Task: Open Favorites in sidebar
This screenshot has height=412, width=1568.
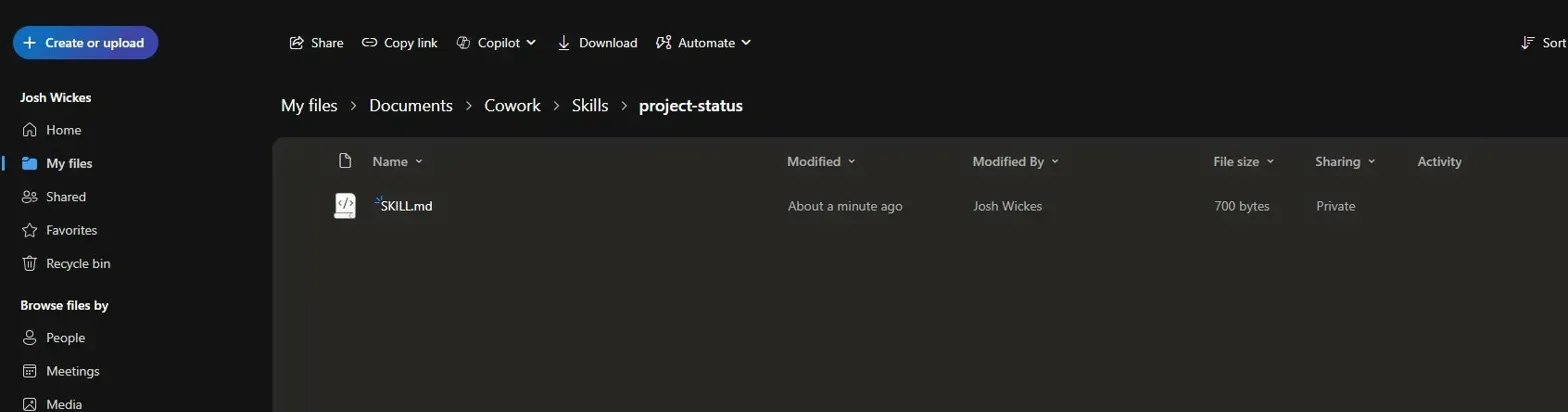Action: point(72,230)
